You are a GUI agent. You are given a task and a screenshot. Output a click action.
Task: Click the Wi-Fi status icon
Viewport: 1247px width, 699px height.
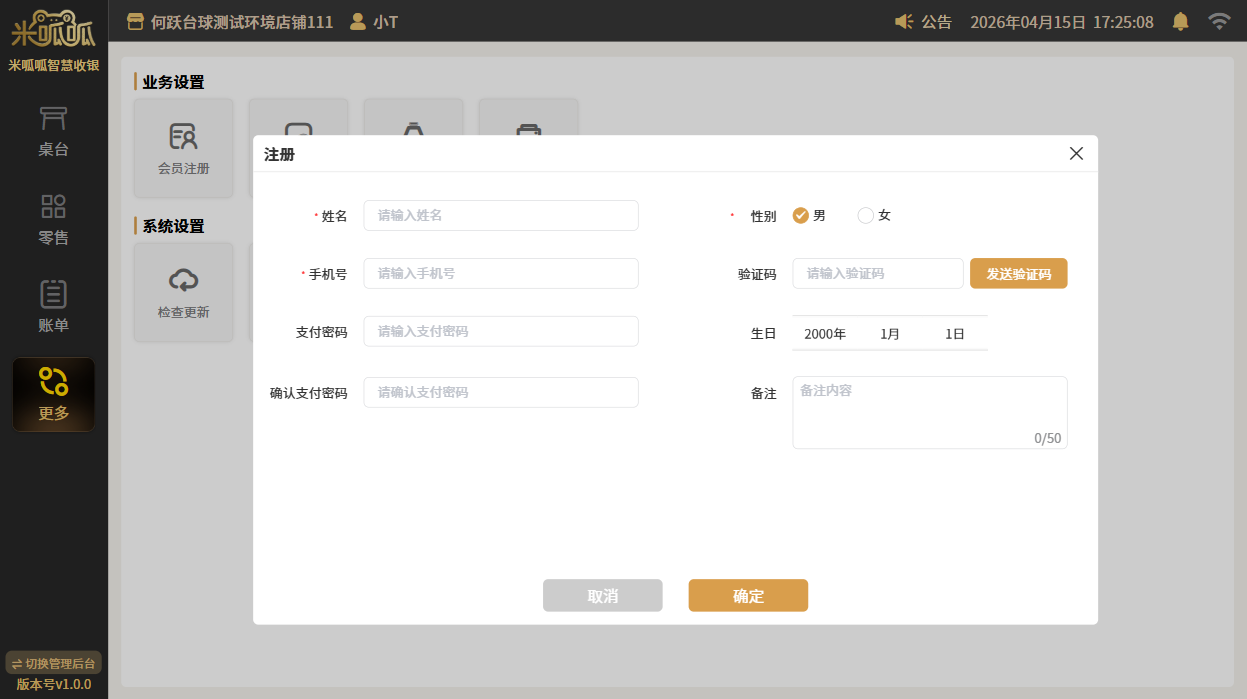tap(1218, 21)
